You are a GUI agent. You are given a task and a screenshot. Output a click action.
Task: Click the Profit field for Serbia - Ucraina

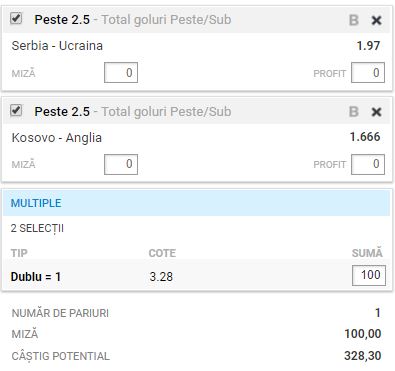368,72
